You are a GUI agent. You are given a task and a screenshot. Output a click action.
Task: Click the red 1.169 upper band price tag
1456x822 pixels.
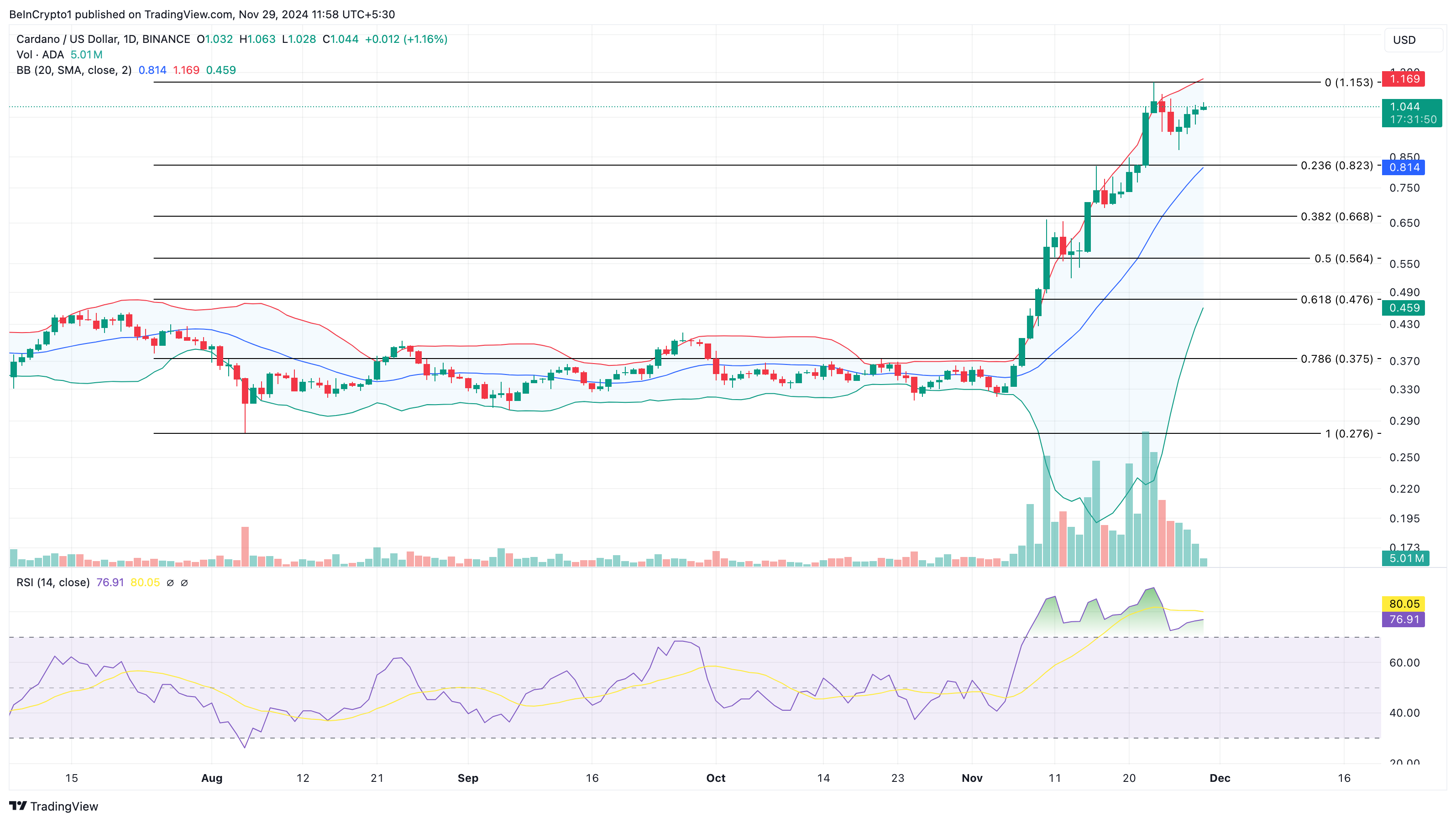click(1404, 79)
